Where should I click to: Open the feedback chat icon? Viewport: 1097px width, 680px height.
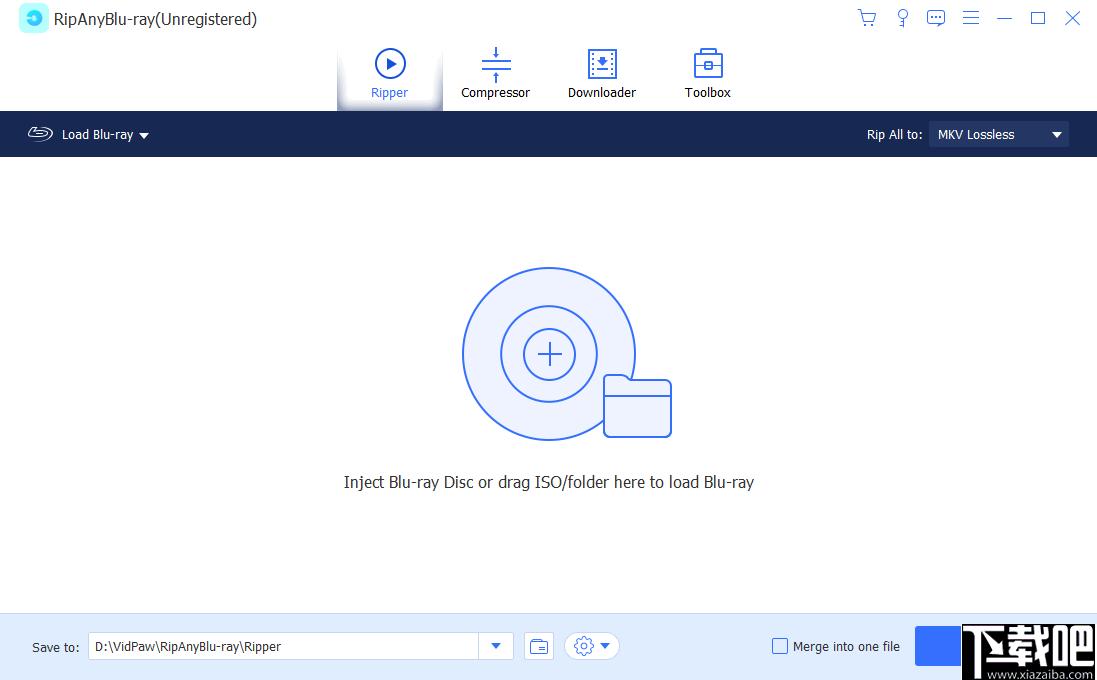click(935, 18)
